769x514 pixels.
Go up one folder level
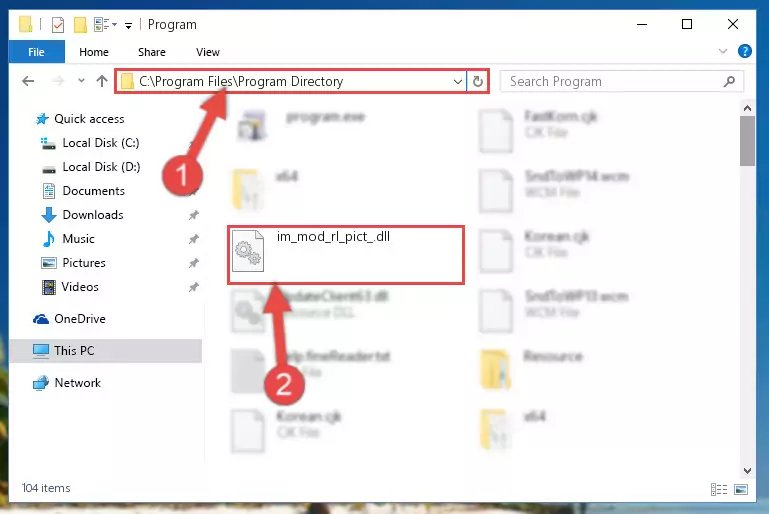click(x=102, y=81)
